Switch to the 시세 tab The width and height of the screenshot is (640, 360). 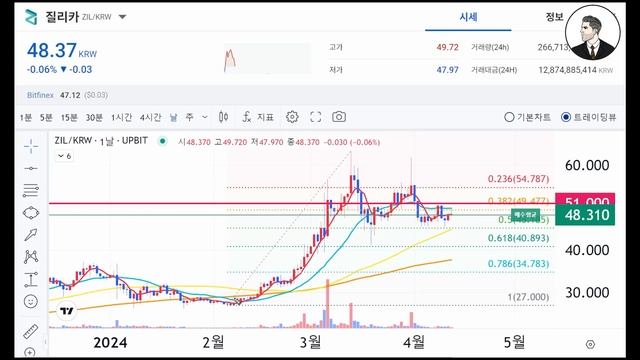[468, 17]
